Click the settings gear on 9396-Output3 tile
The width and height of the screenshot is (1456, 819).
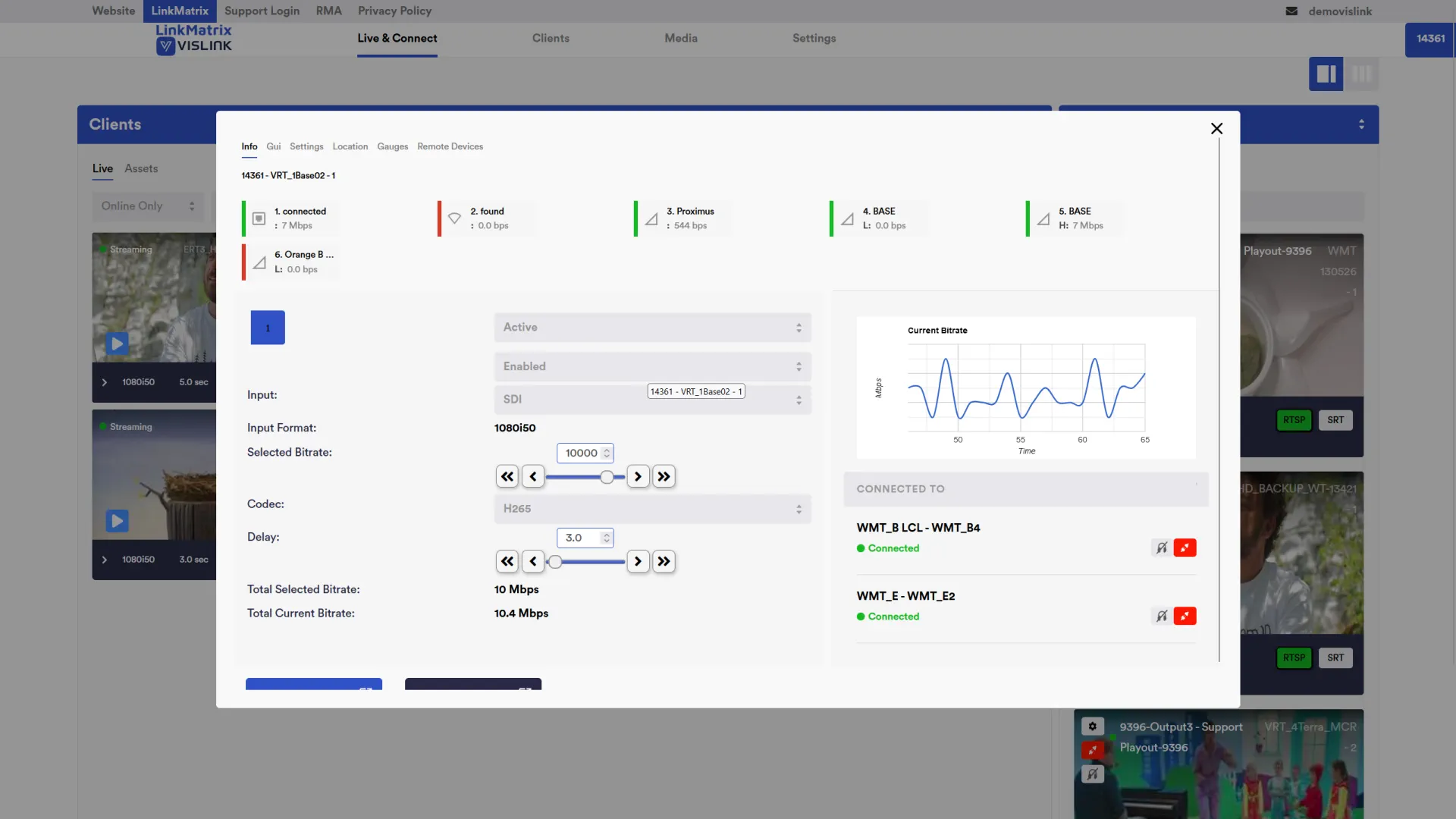click(x=1092, y=726)
